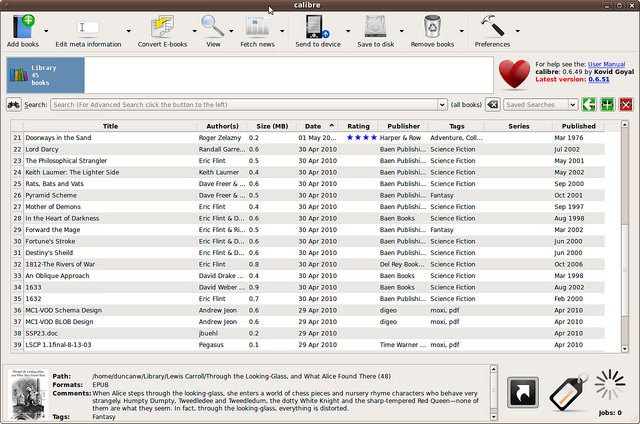This screenshot has width=640, height=424.
Task: Click row number 34 header
Action: [x=17, y=287]
